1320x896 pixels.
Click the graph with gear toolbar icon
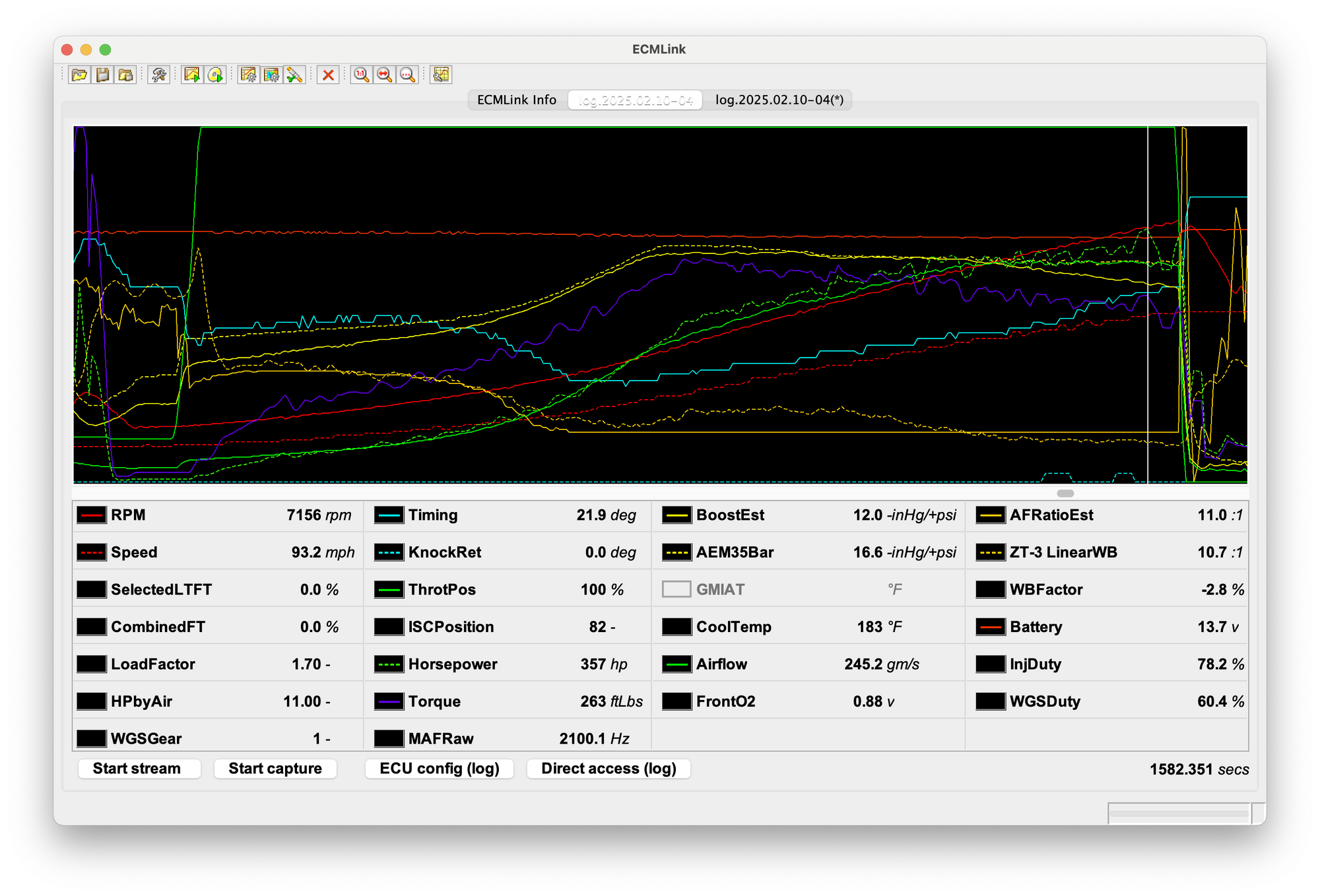pos(248,75)
